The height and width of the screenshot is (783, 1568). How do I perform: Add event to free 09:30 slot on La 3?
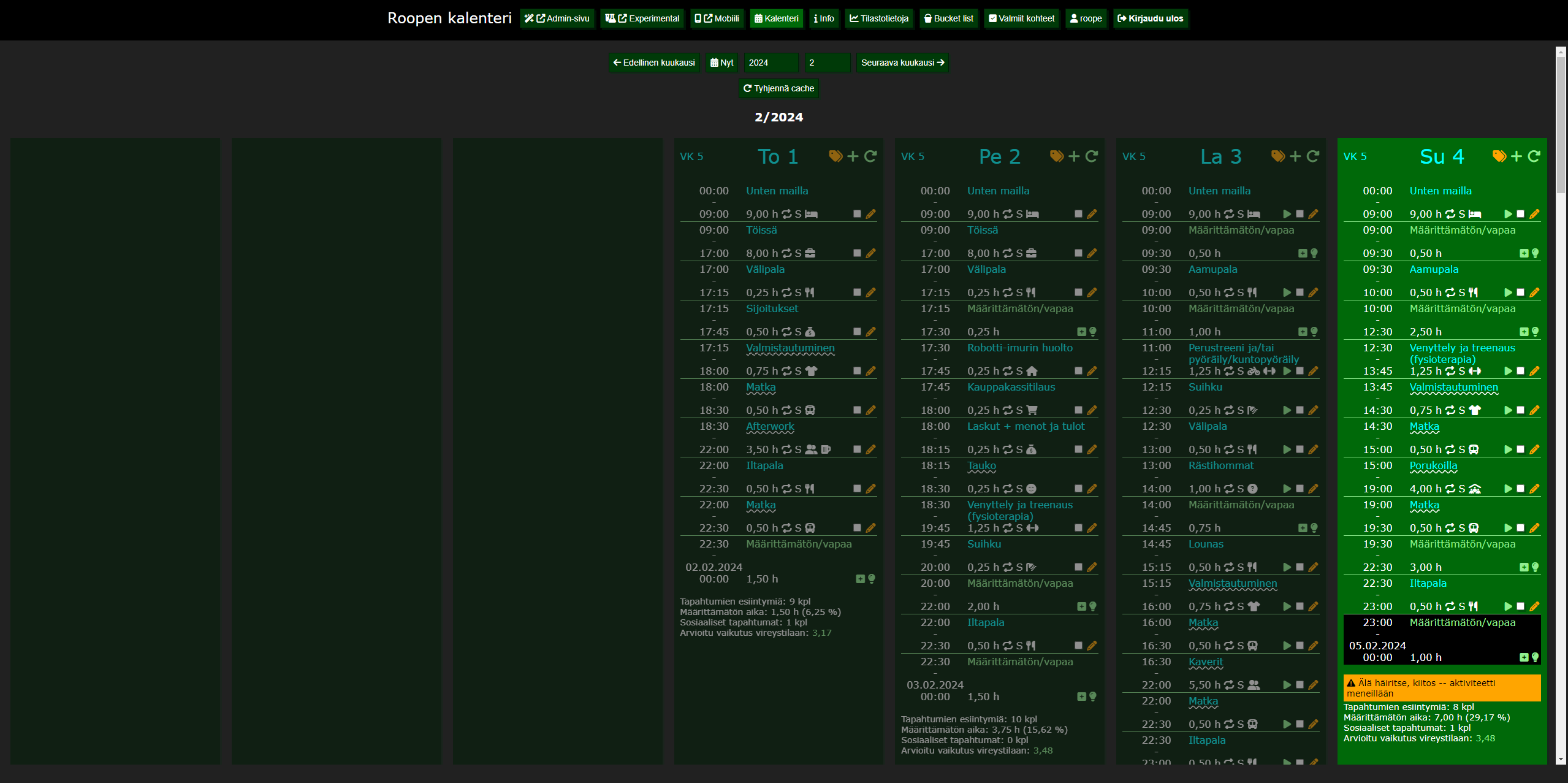pos(1303,253)
